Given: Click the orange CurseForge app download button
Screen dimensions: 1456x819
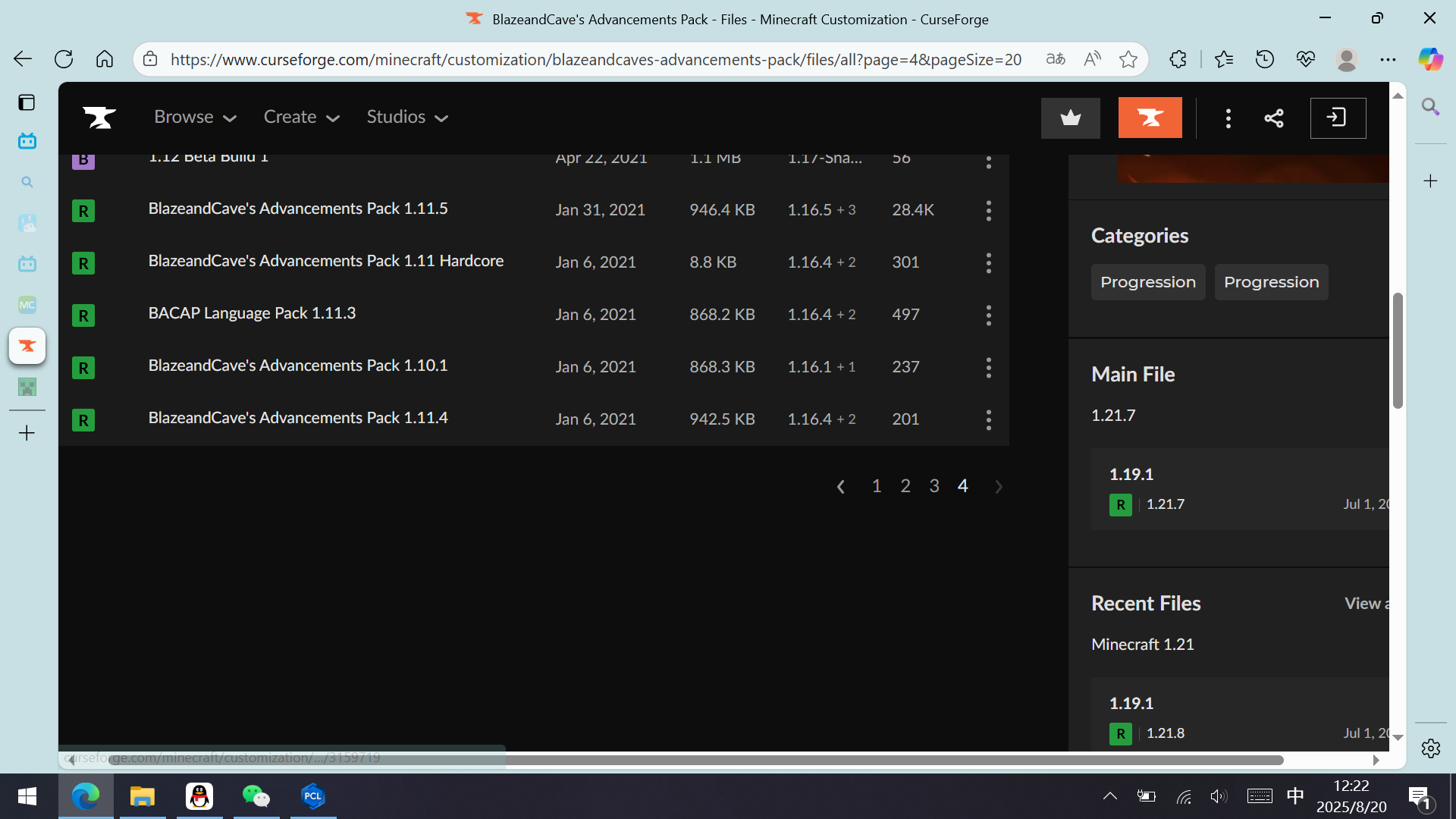Looking at the screenshot, I should click(x=1150, y=118).
